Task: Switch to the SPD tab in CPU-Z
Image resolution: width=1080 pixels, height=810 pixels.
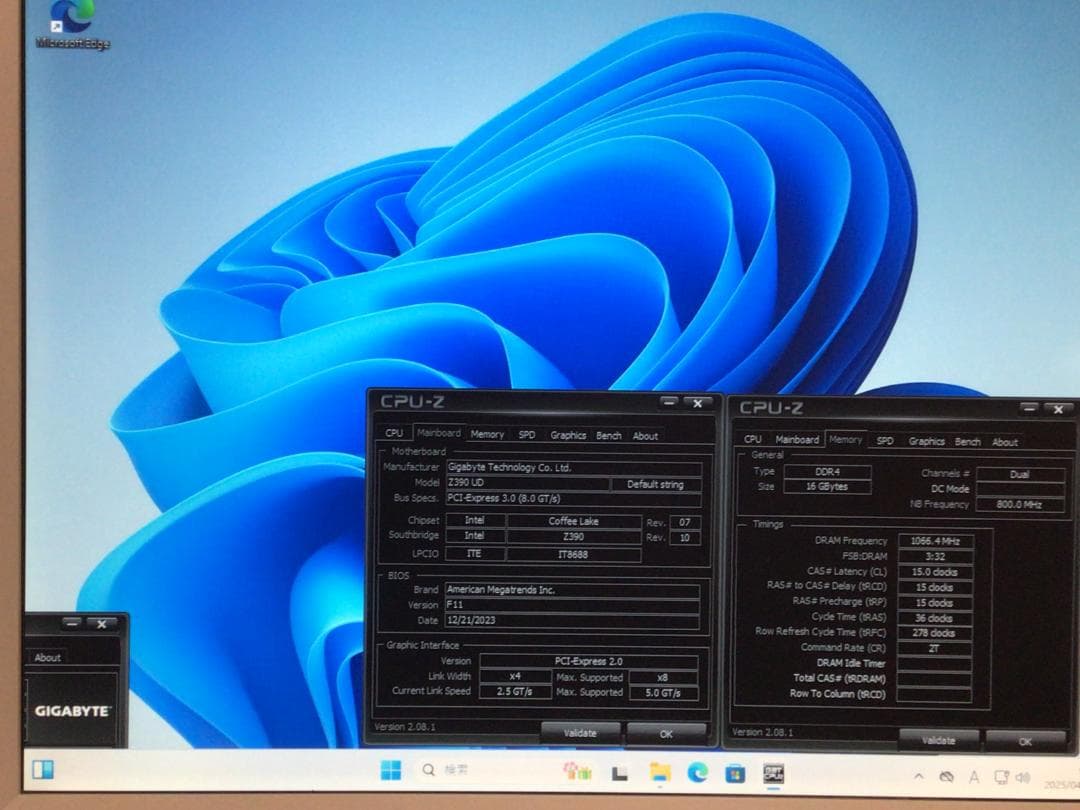Action: 525,435
